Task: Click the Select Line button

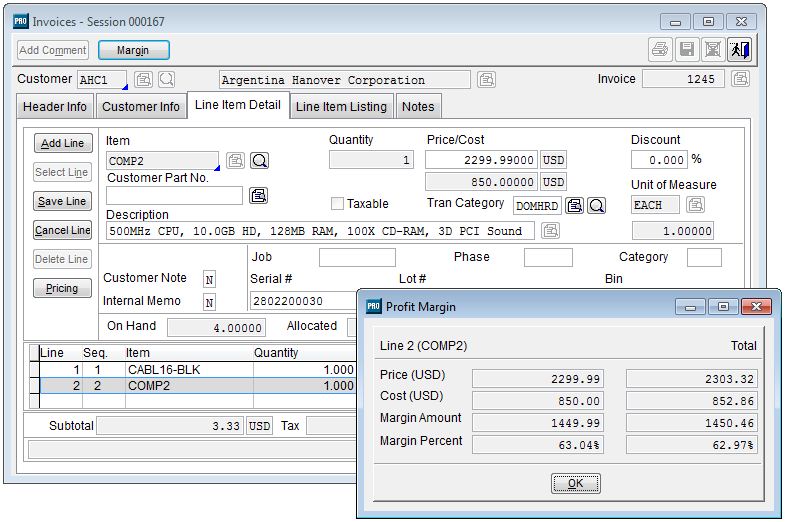Action: click(x=63, y=172)
